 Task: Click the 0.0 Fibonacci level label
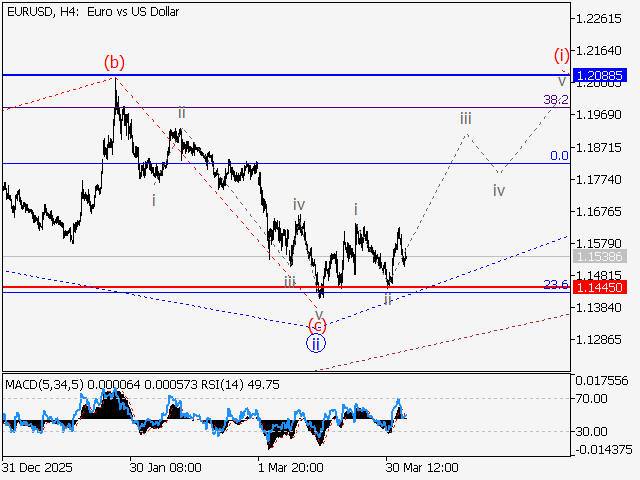pos(559,156)
